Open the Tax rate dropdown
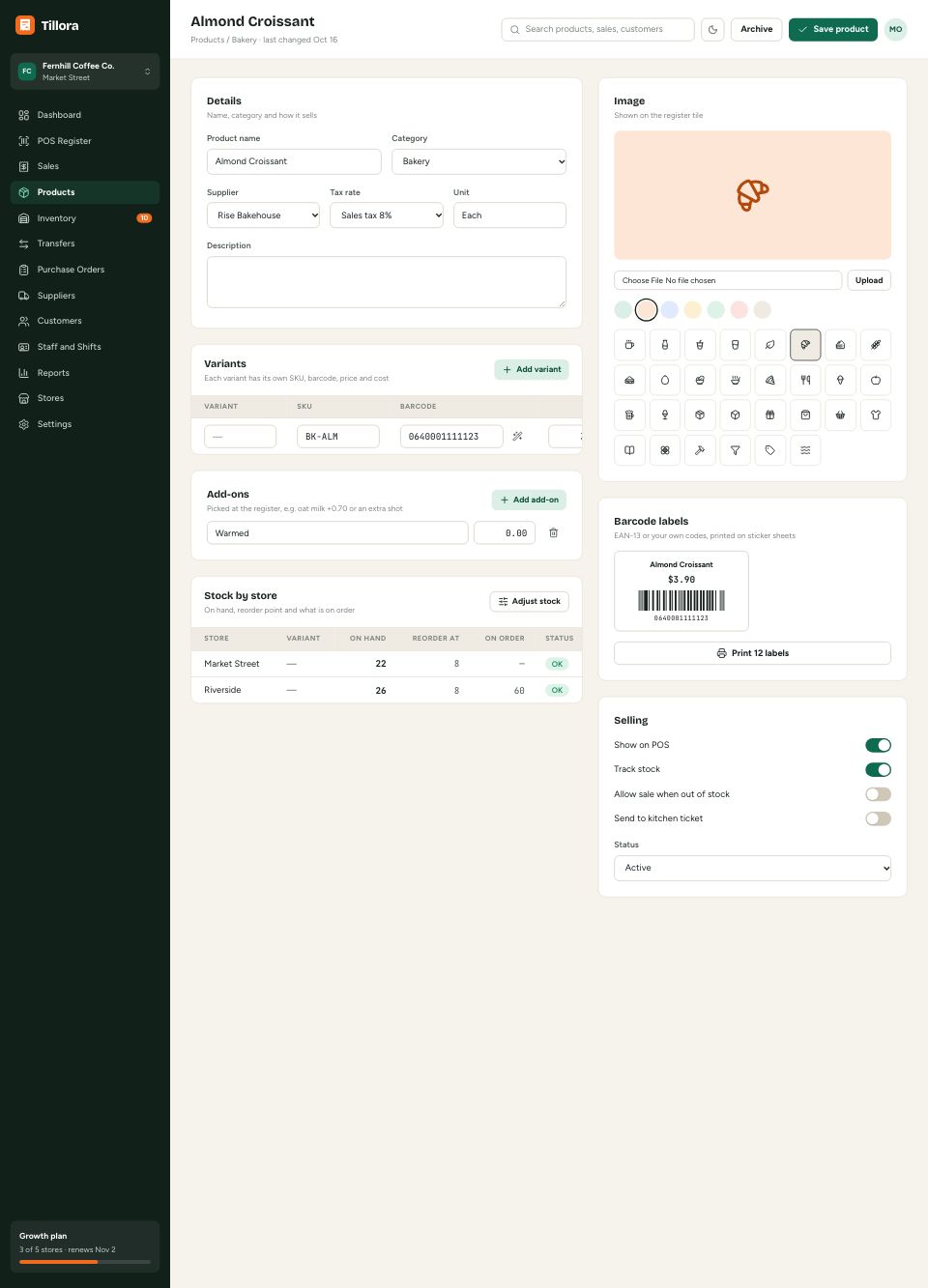The image size is (928, 1288). point(387,215)
